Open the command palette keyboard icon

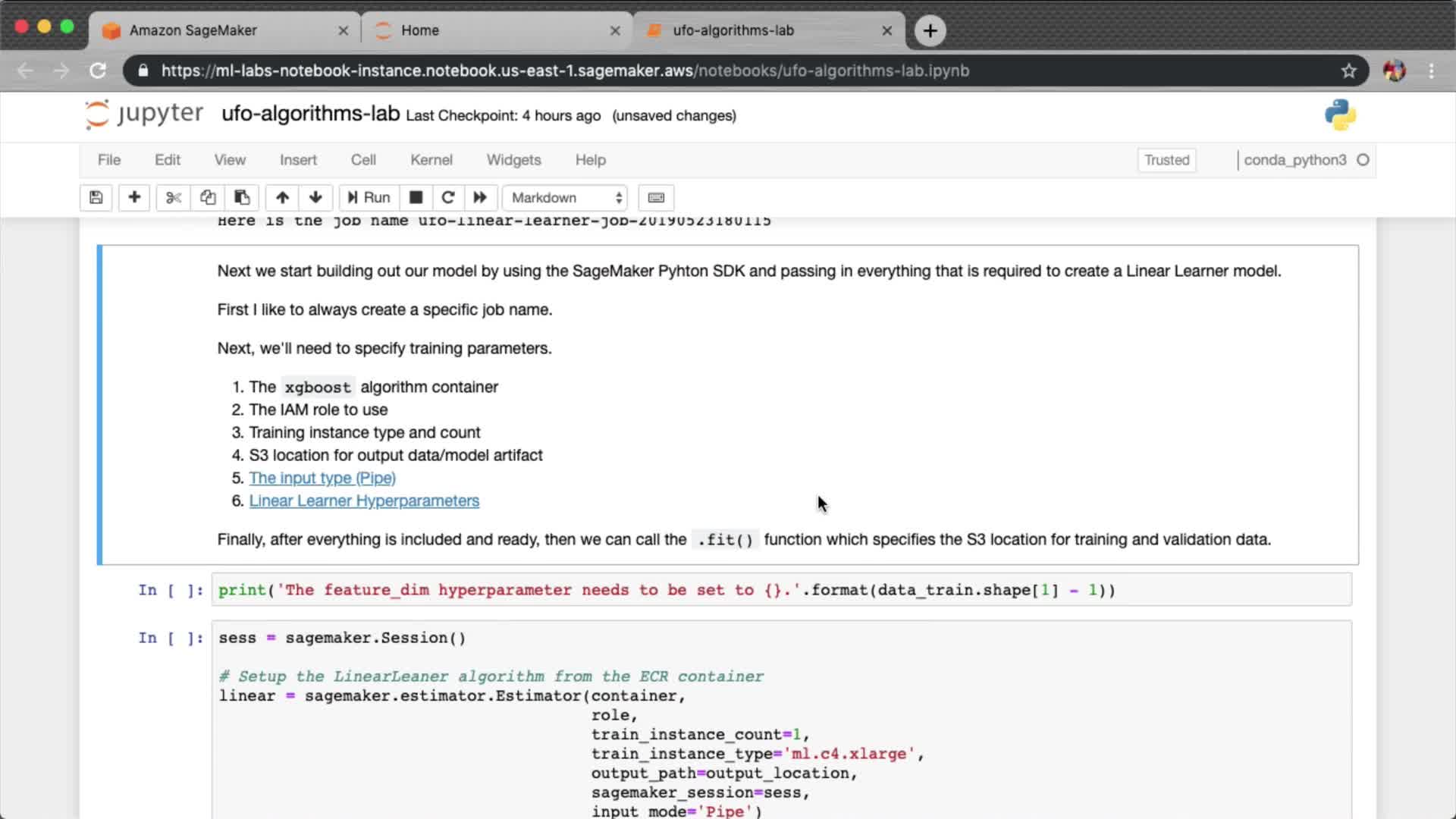point(656,197)
